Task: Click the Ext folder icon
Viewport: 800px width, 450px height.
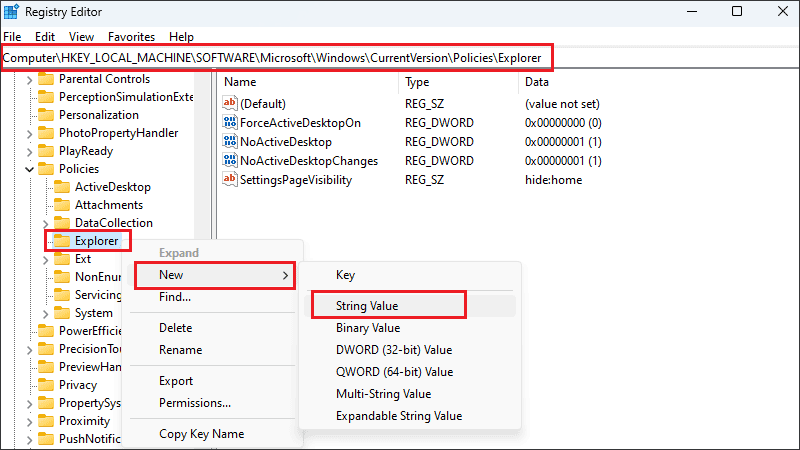Action: (x=62, y=259)
